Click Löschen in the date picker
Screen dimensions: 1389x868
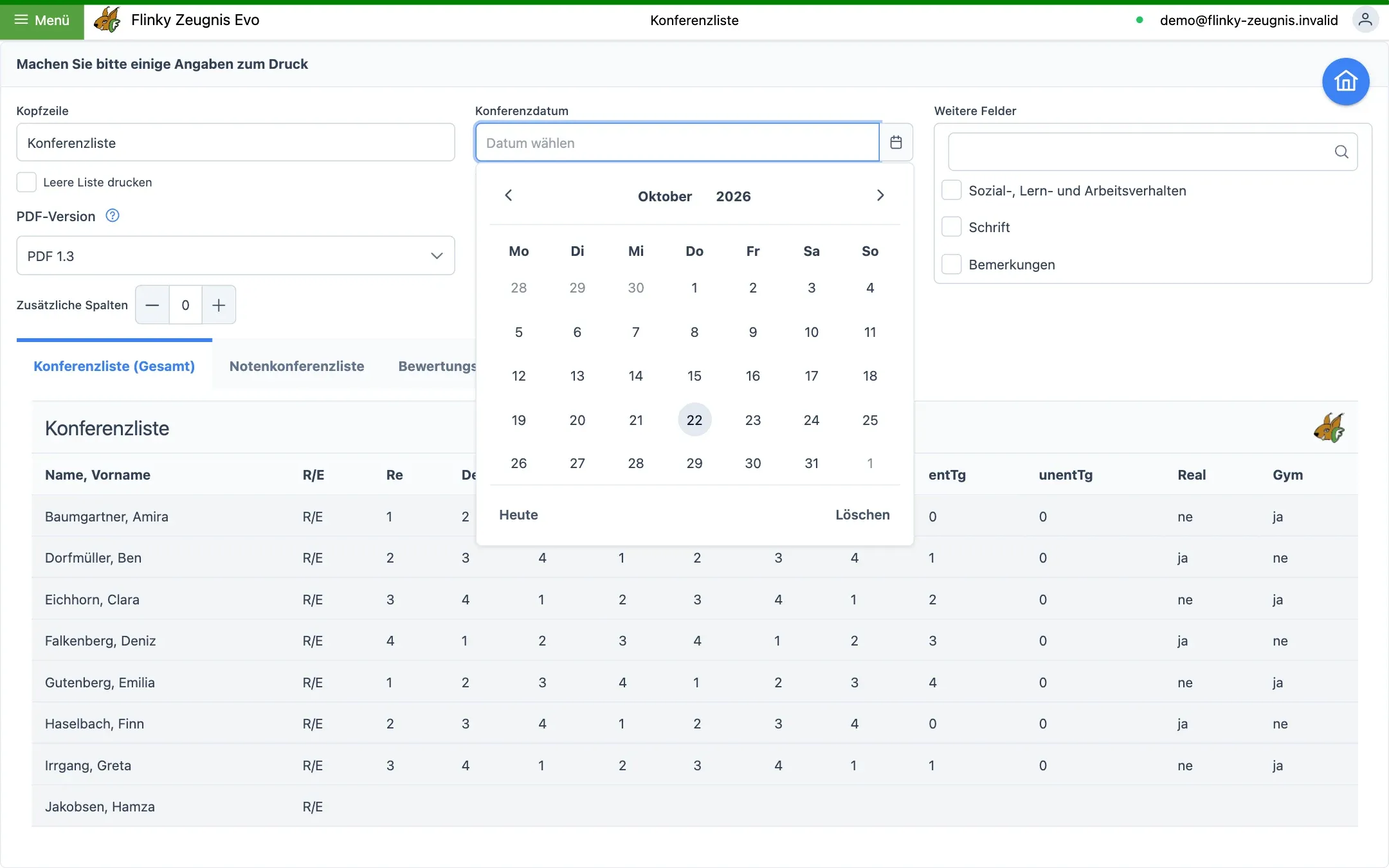pos(862,515)
